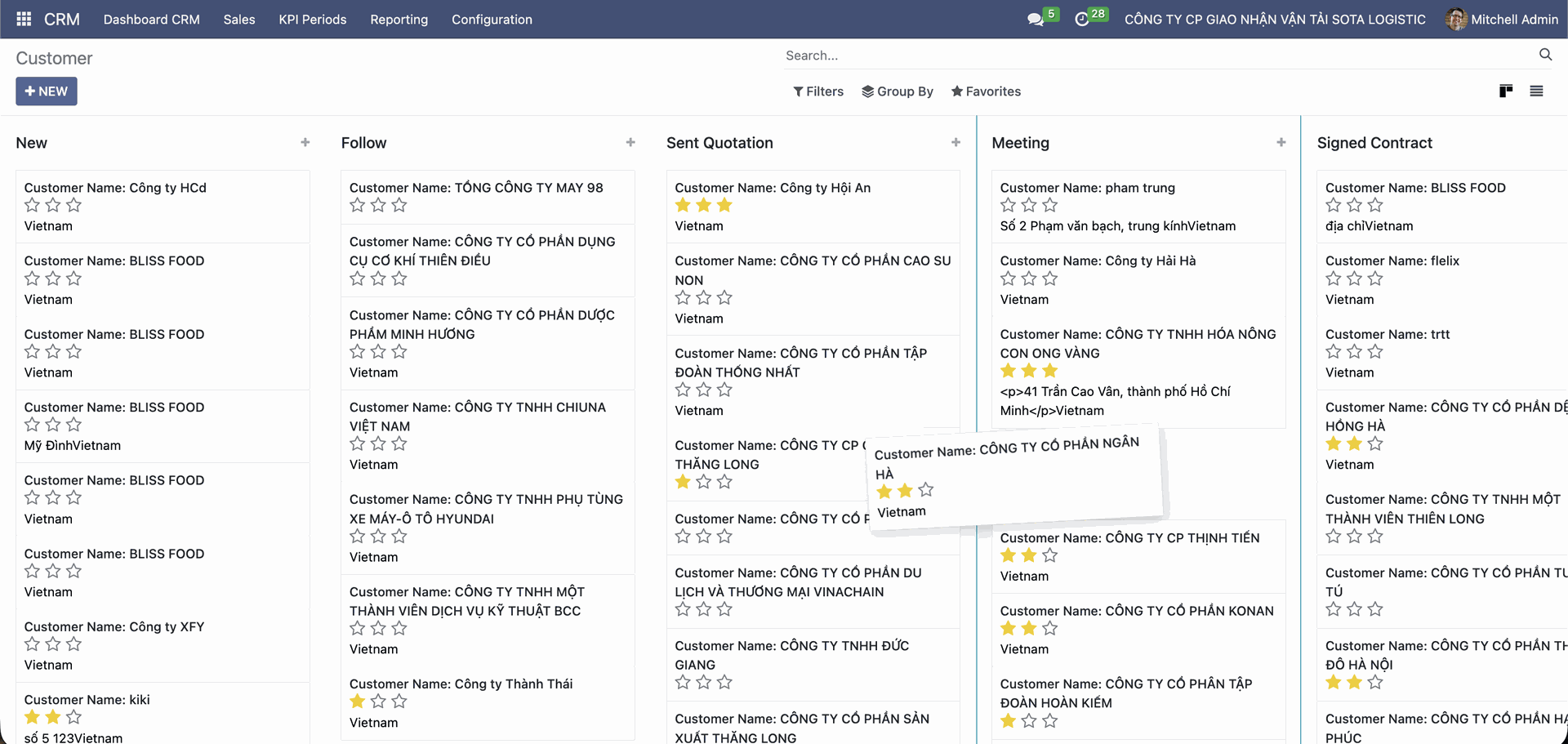
Task: Open the activities clock icon
Action: (x=1082, y=20)
